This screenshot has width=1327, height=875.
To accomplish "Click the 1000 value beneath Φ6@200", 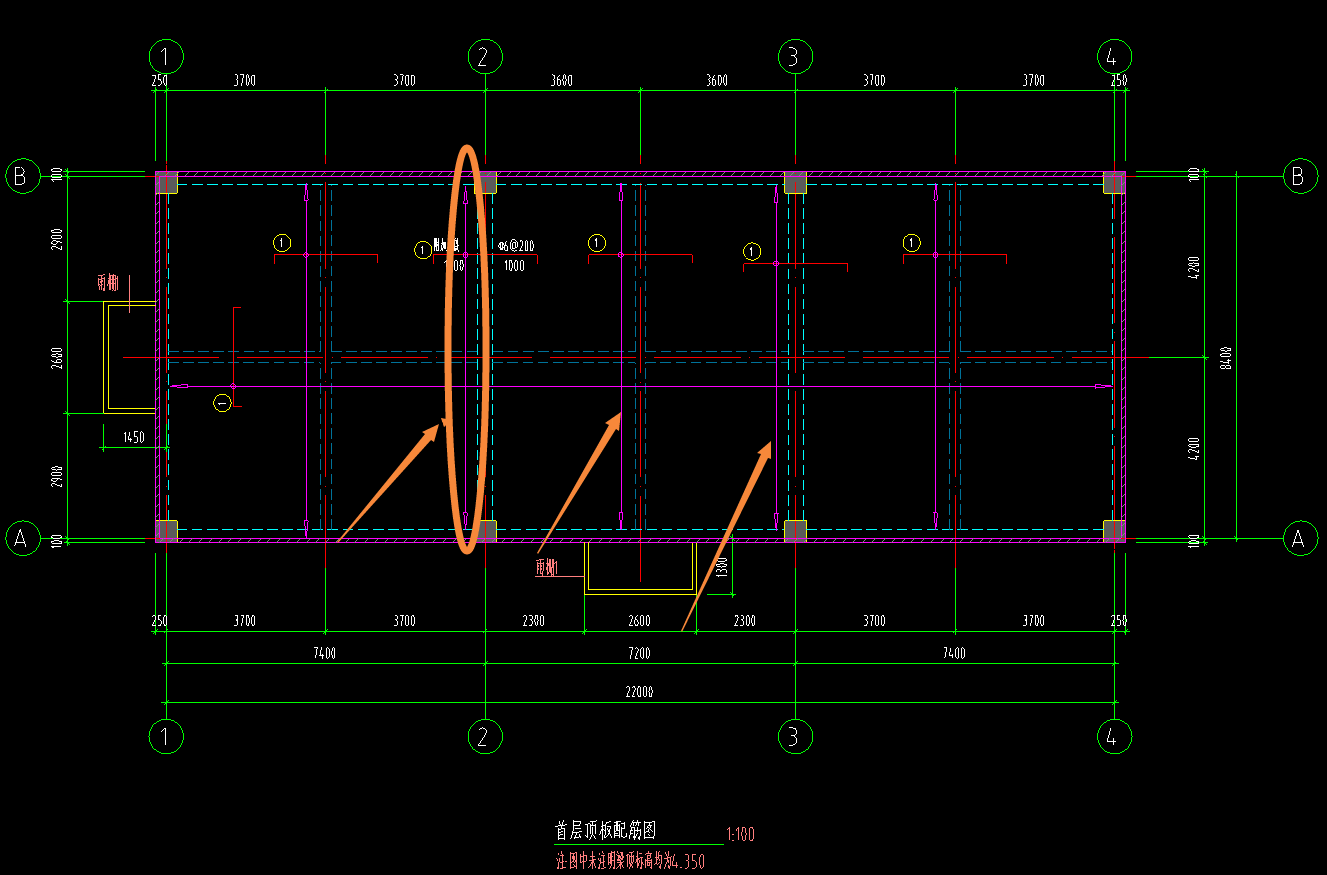I will point(514,266).
